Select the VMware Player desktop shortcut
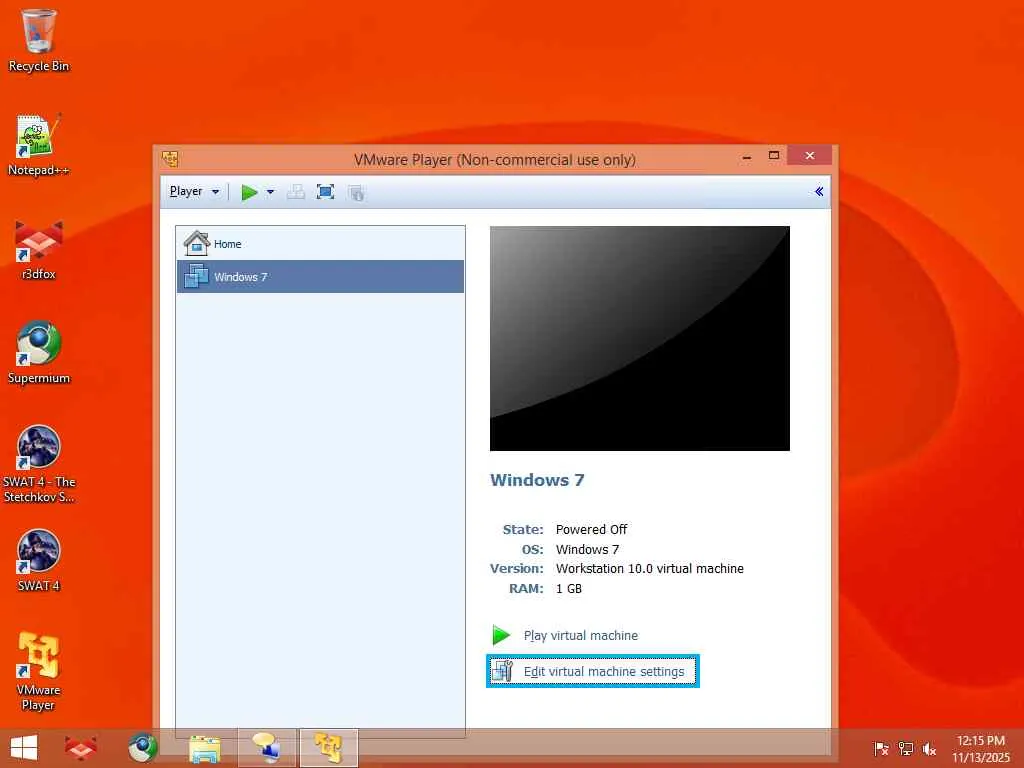Screen dimensions: 1024x768 click(x=39, y=671)
